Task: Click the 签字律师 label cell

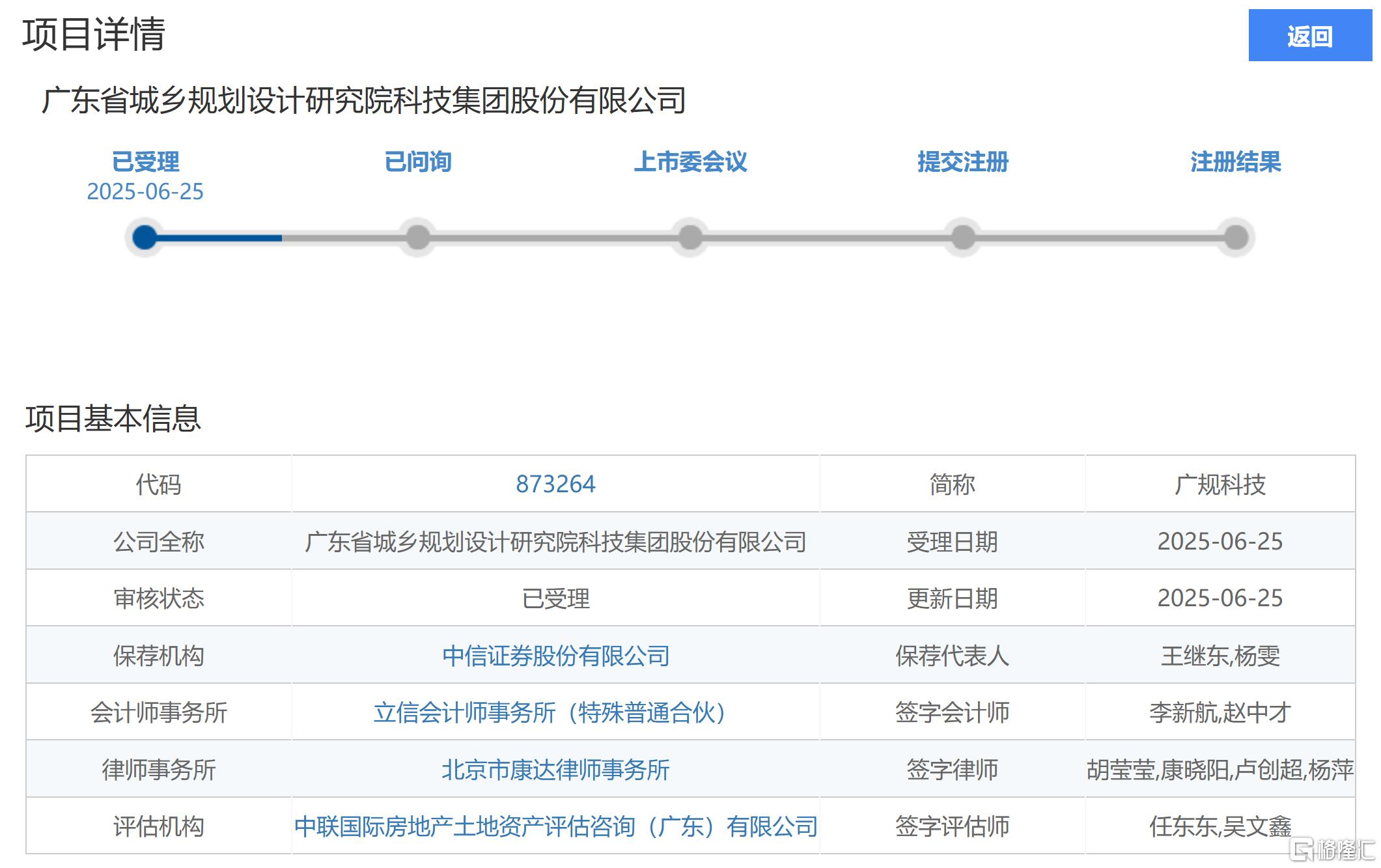Action: (953, 769)
